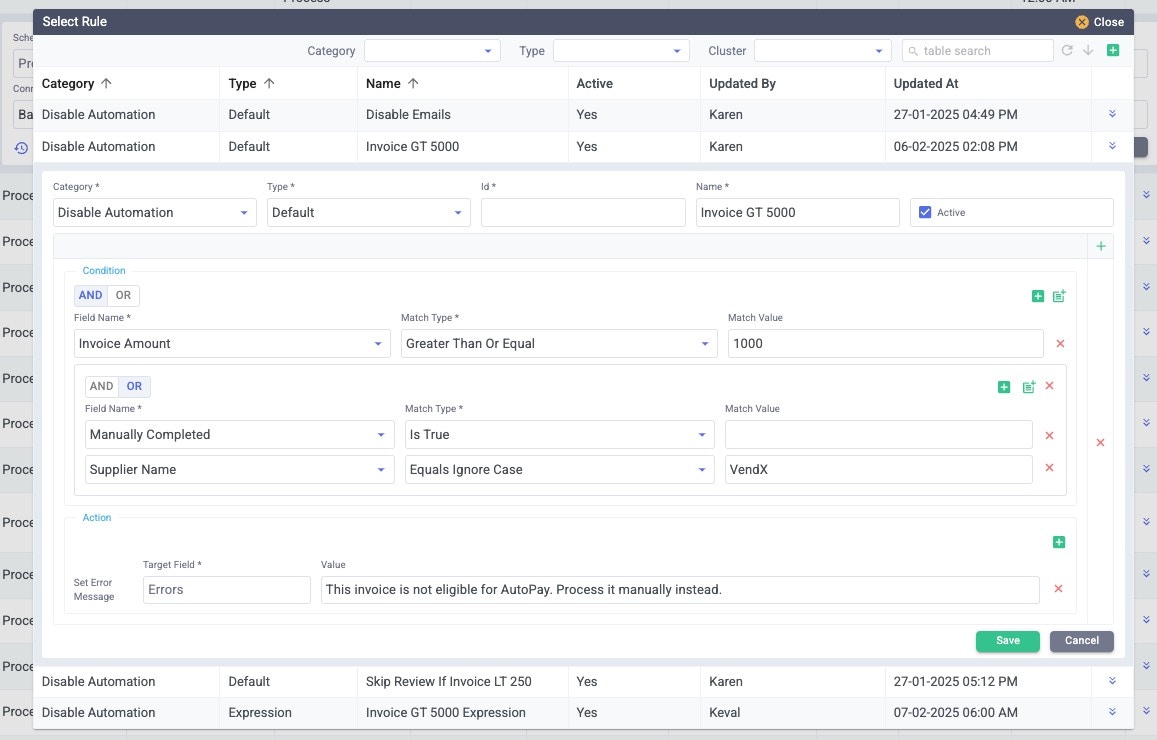Delete the nested OR condition group
The height and width of the screenshot is (740, 1157).
coord(1049,386)
